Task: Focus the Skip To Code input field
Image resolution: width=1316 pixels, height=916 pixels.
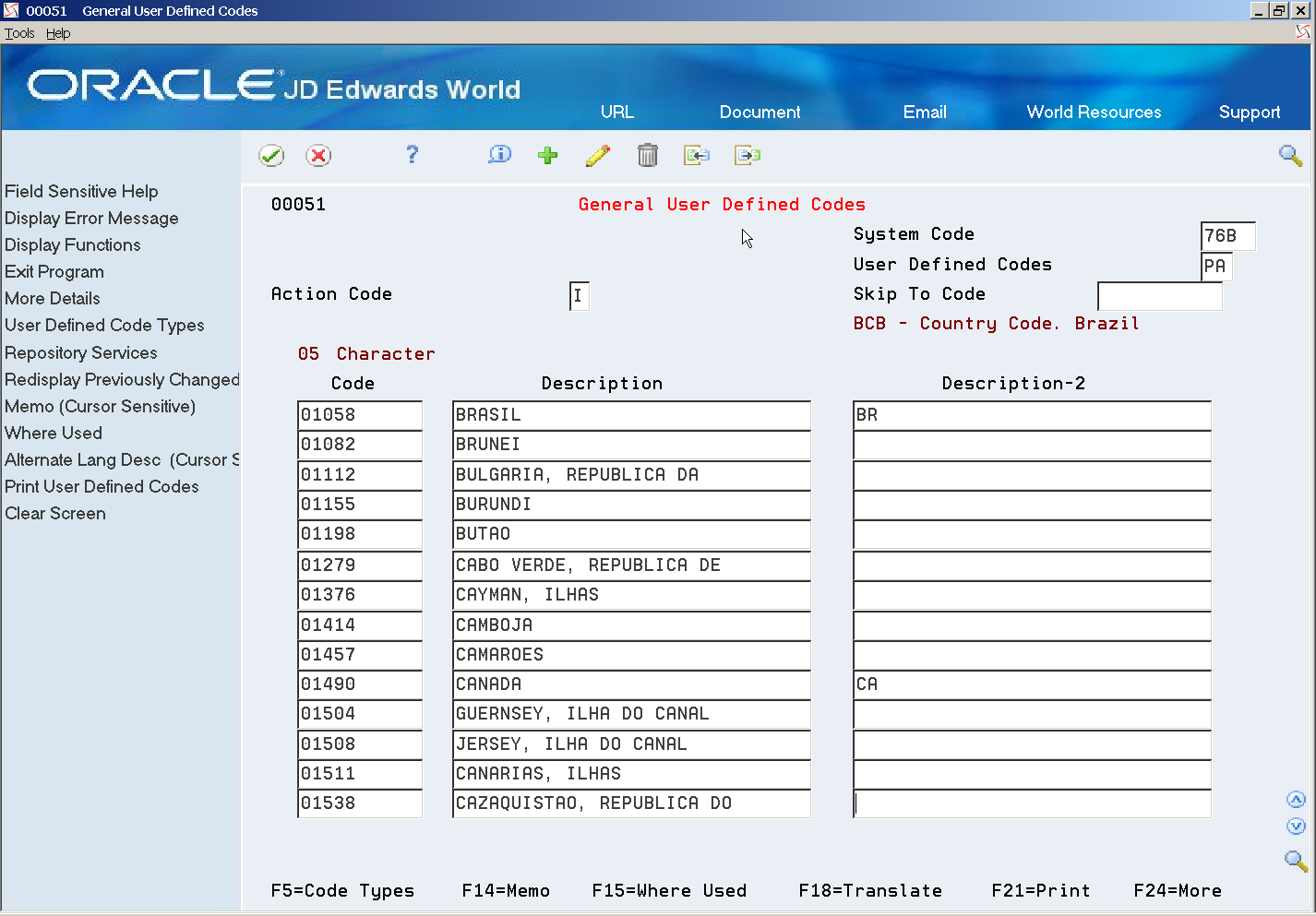Action: coord(1160,296)
